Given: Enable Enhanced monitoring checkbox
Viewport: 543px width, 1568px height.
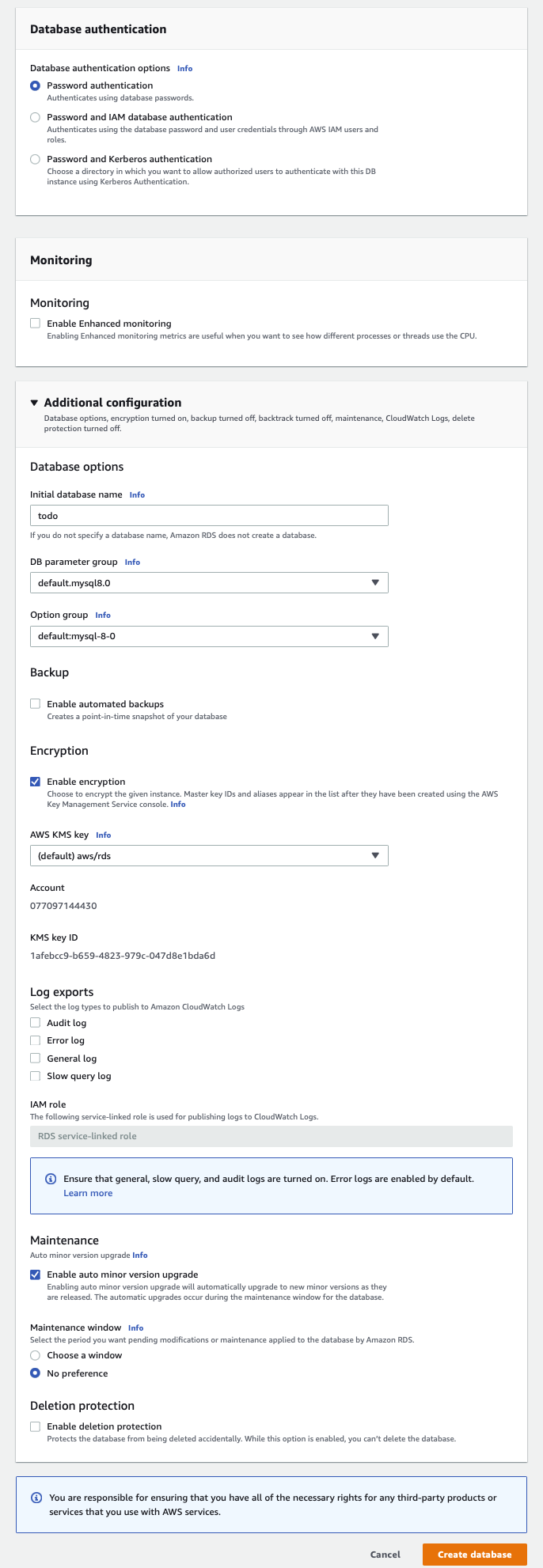Looking at the screenshot, I should (35, 324).
